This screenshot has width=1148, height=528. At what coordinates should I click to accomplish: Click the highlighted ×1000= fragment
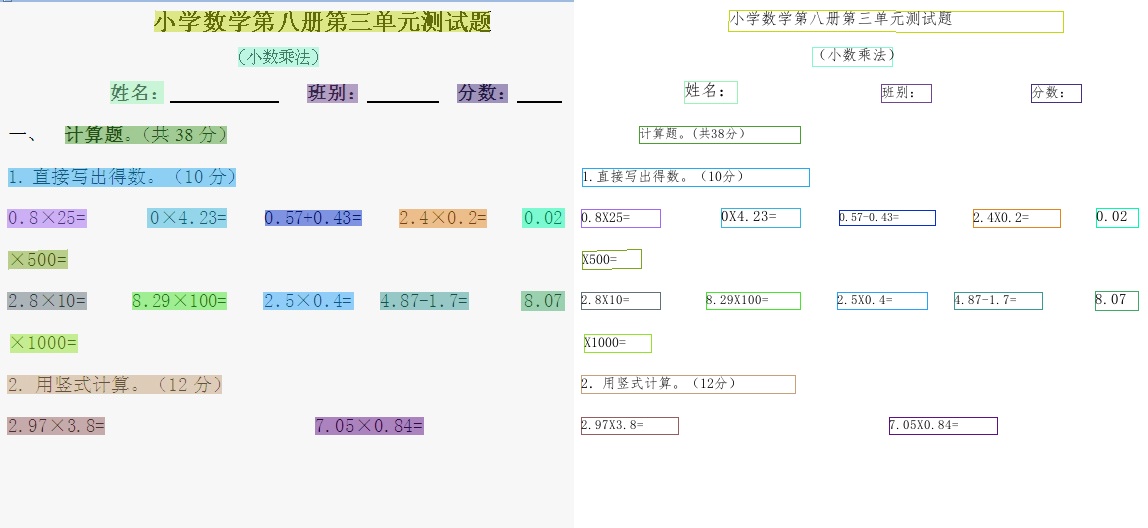[43, 343]
